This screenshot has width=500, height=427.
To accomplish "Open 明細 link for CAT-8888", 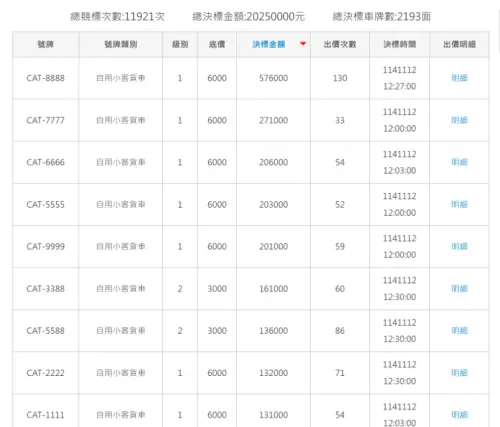I will pyautogui.click(x=459, y=78).
